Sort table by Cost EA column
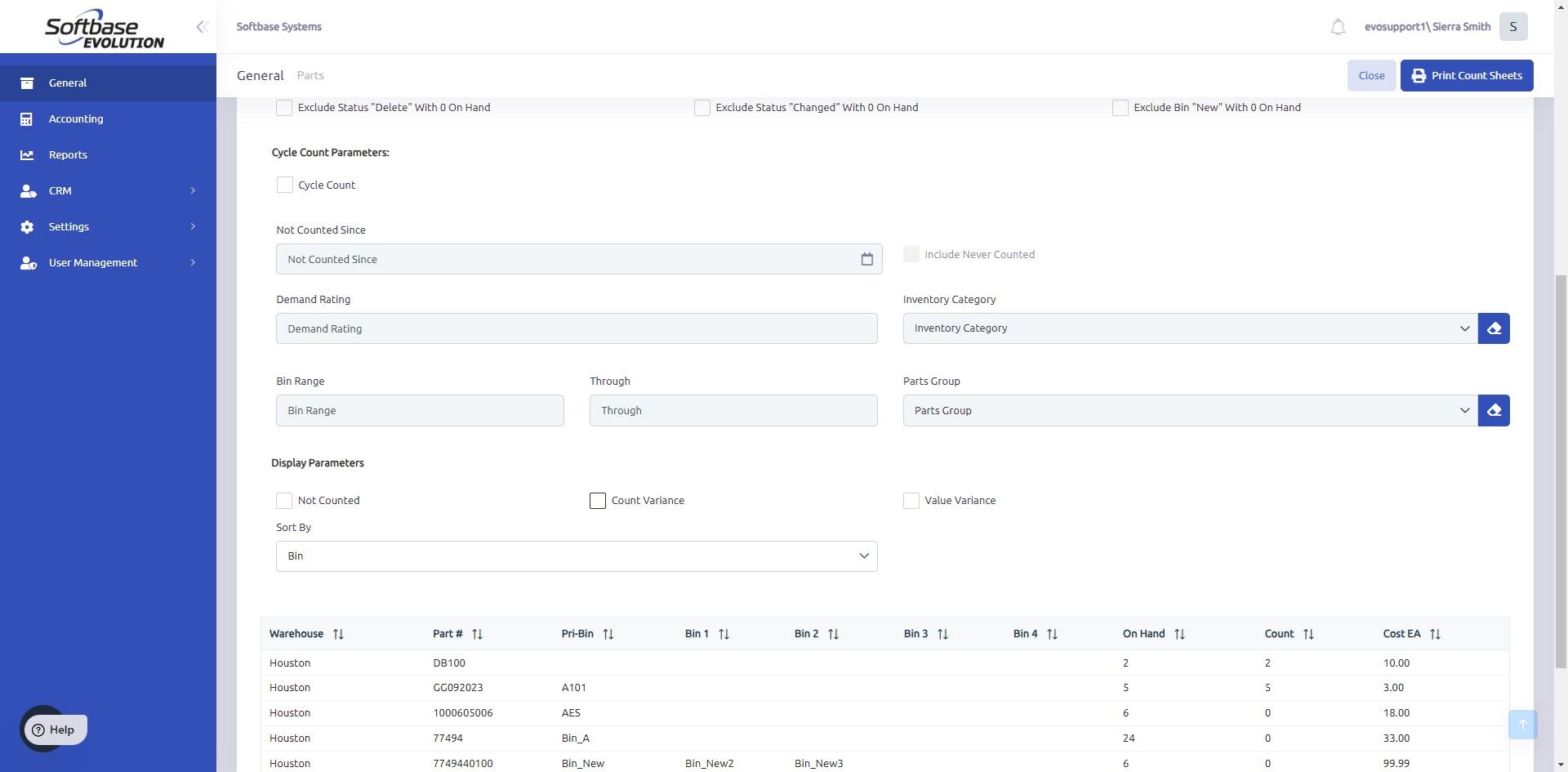 [1435, 634]
